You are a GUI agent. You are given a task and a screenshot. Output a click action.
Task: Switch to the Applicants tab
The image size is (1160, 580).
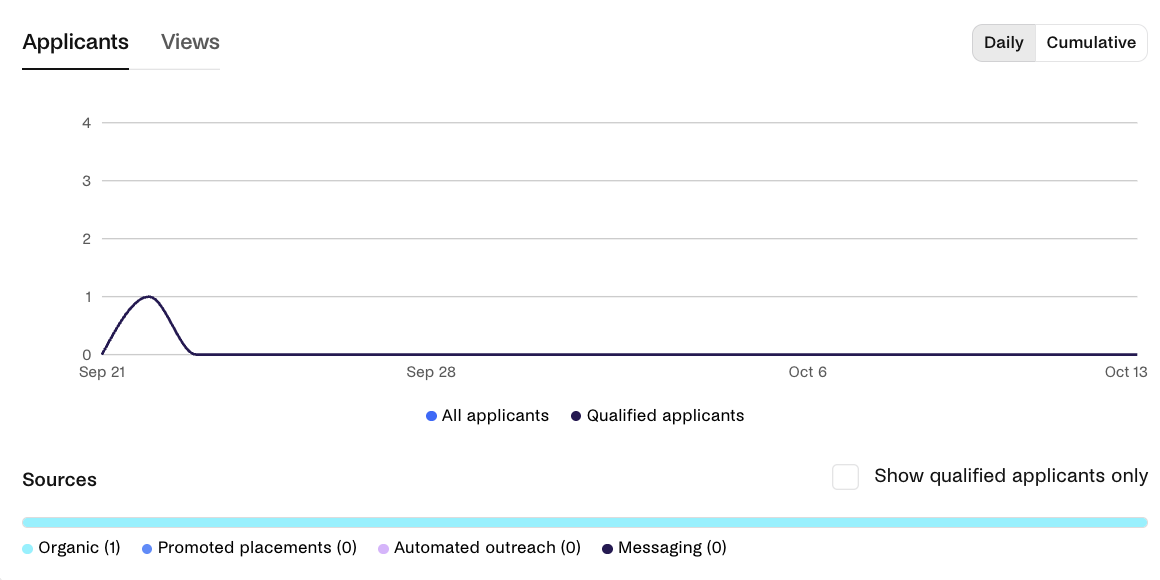(75, 42)
